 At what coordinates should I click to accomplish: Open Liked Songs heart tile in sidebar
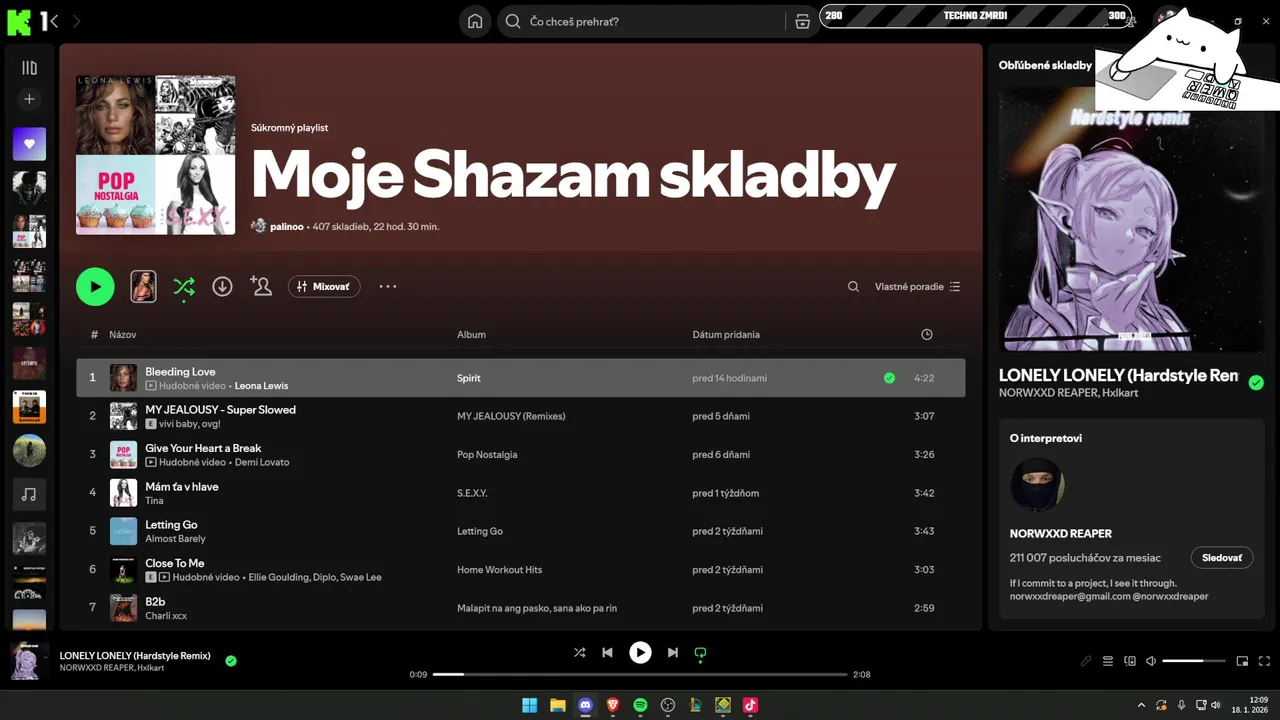[29, 144]
